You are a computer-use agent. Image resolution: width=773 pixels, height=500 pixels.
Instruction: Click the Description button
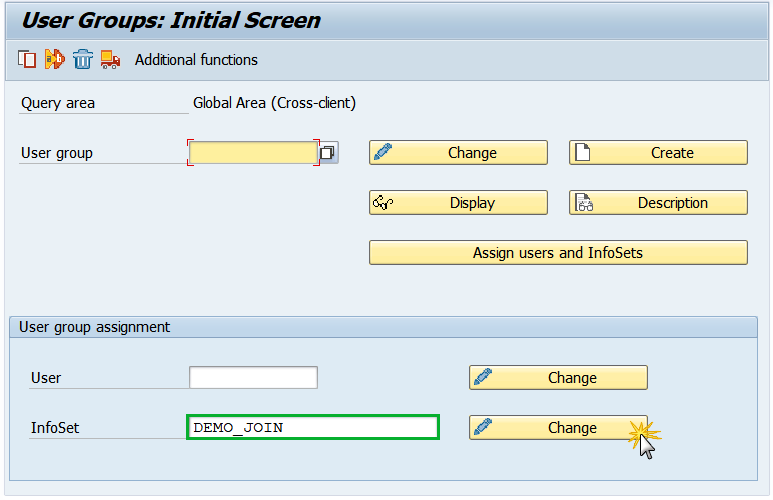658,203
